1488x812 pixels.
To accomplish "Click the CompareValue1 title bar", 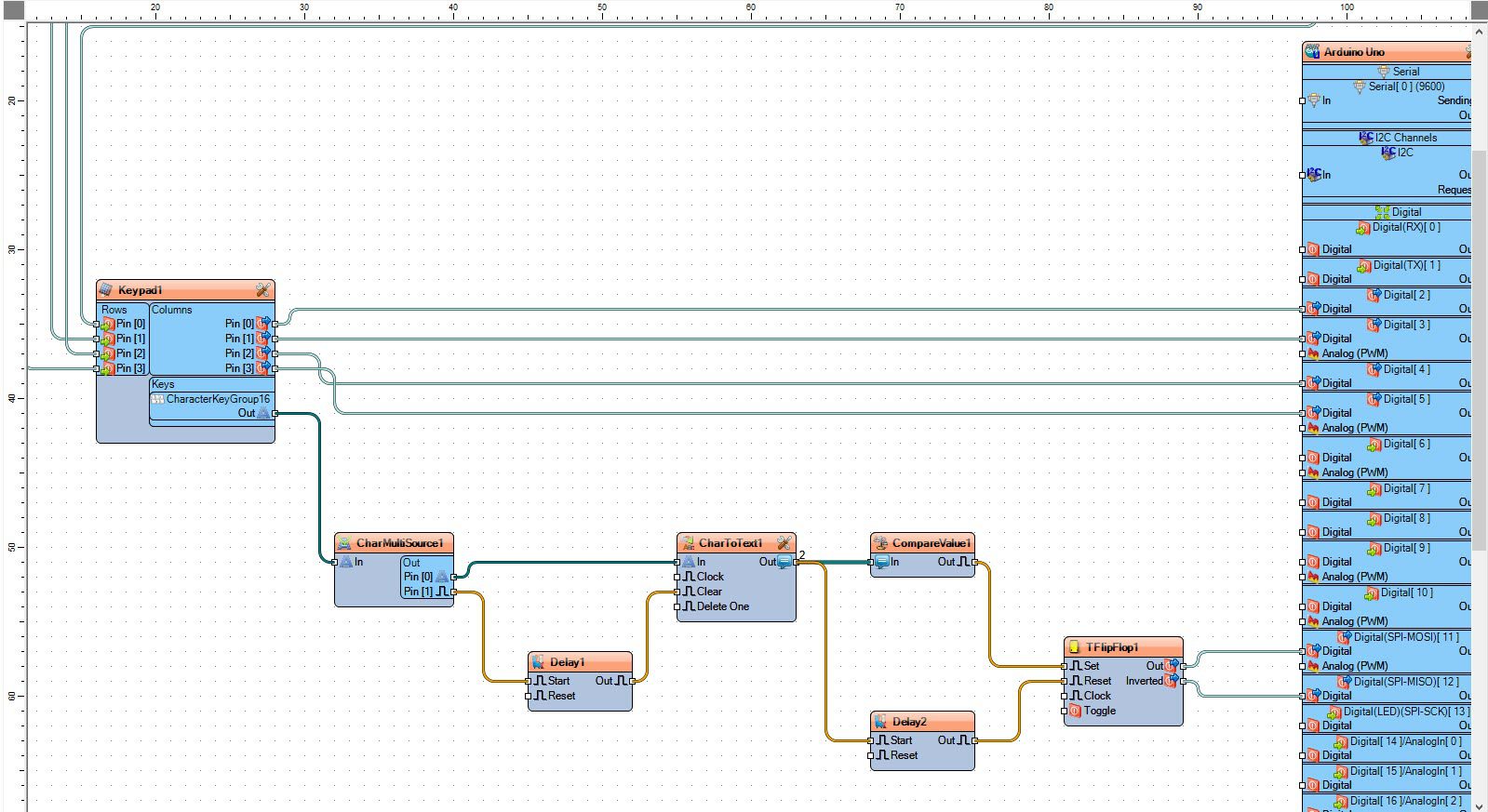I will tap(922, 543).
